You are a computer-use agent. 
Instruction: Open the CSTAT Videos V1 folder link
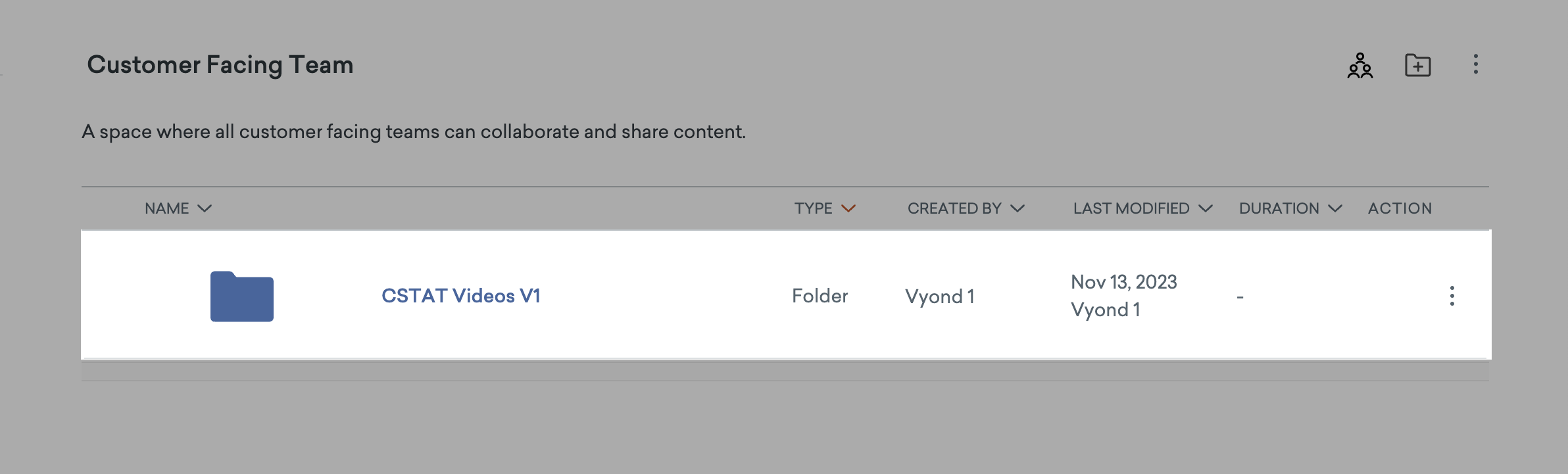(x=460, y=296)
